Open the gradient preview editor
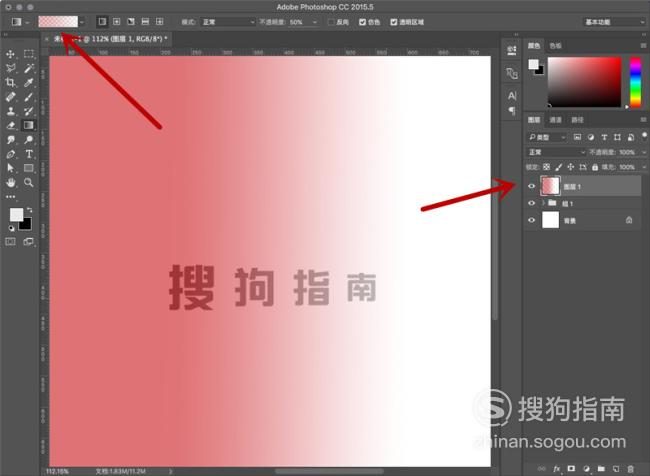 click(58, 22)
